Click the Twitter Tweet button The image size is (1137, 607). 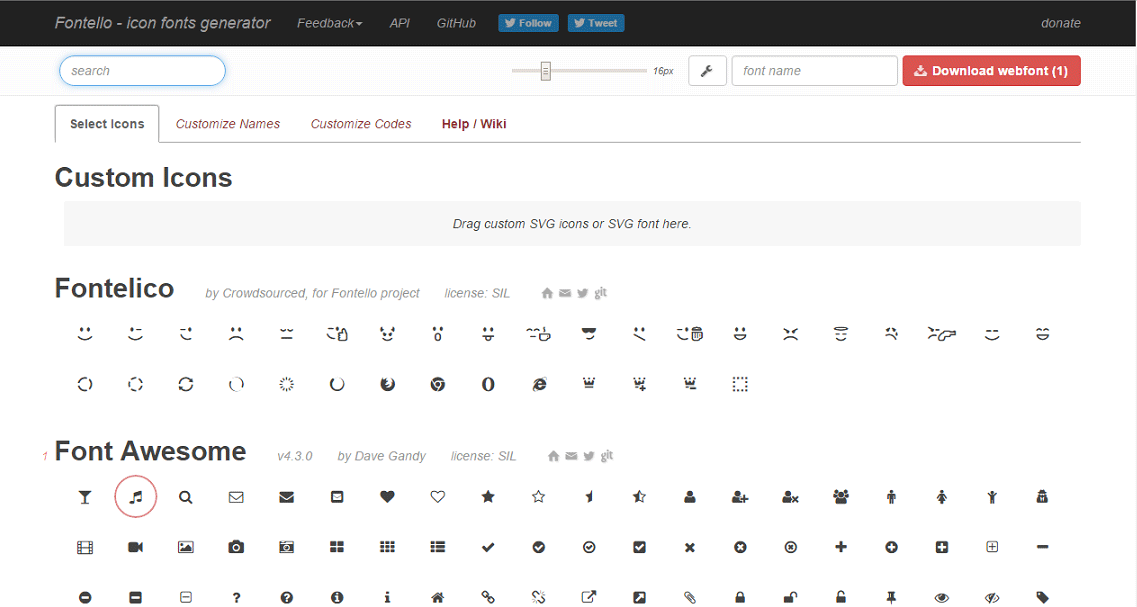click(595, 23)
